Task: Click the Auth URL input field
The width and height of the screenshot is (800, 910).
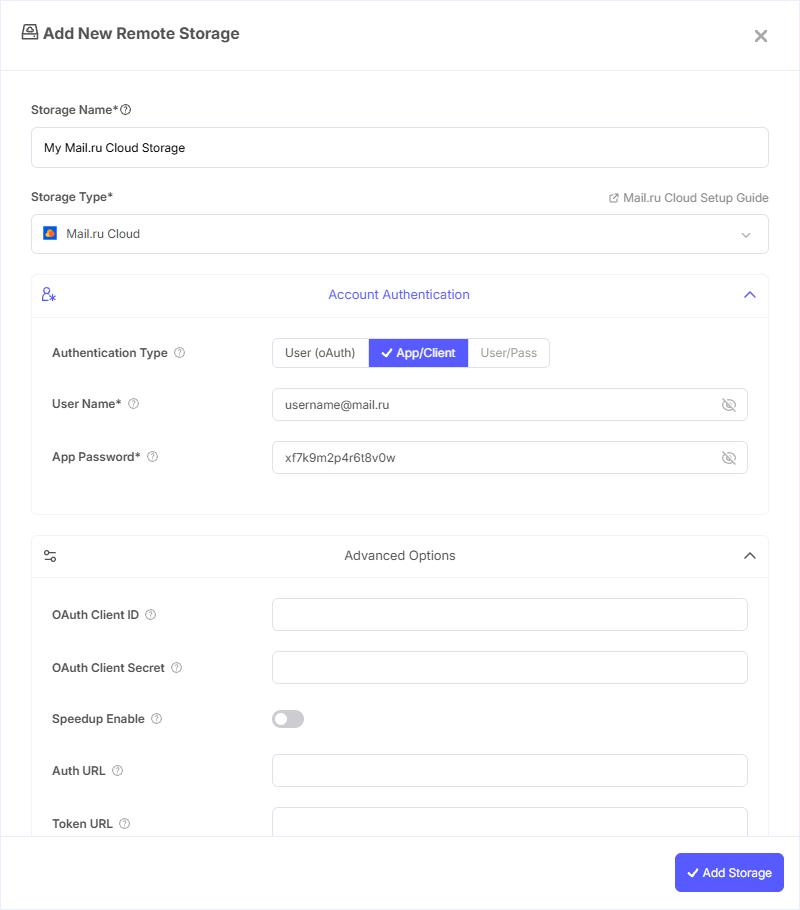Action: click(510, 770)
